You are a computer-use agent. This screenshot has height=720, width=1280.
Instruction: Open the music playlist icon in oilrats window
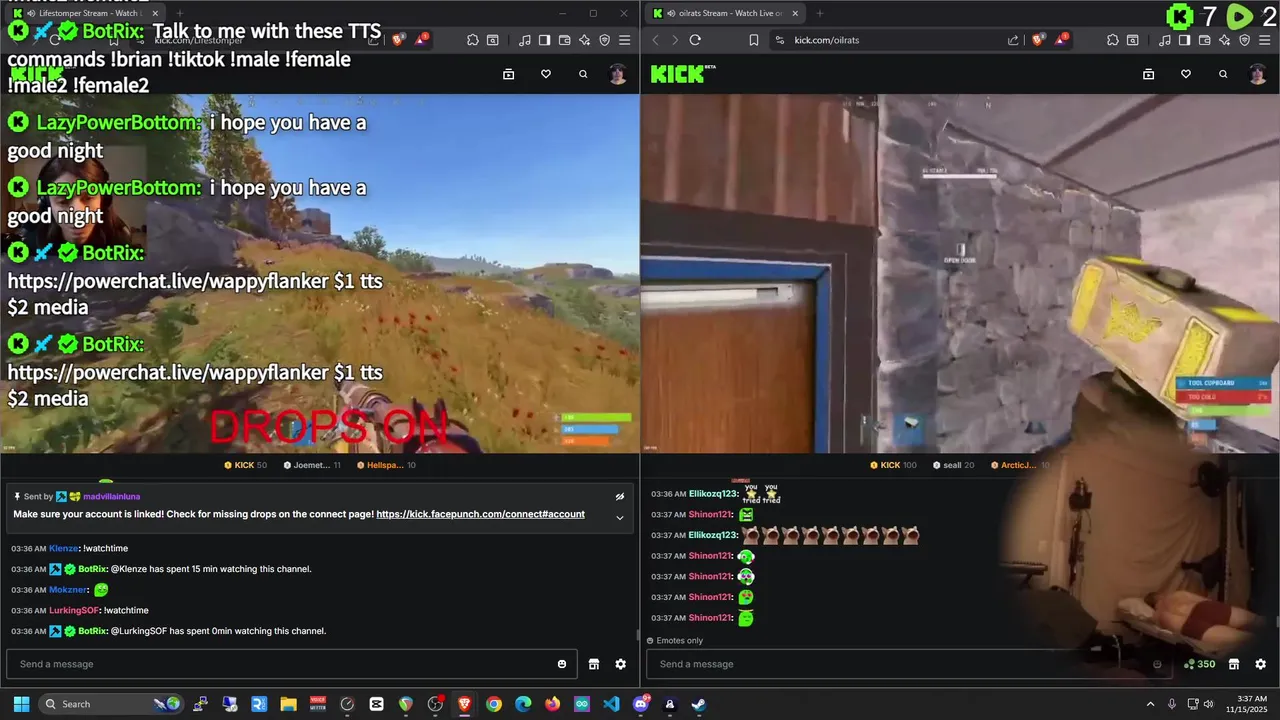tap(1165, 40)
